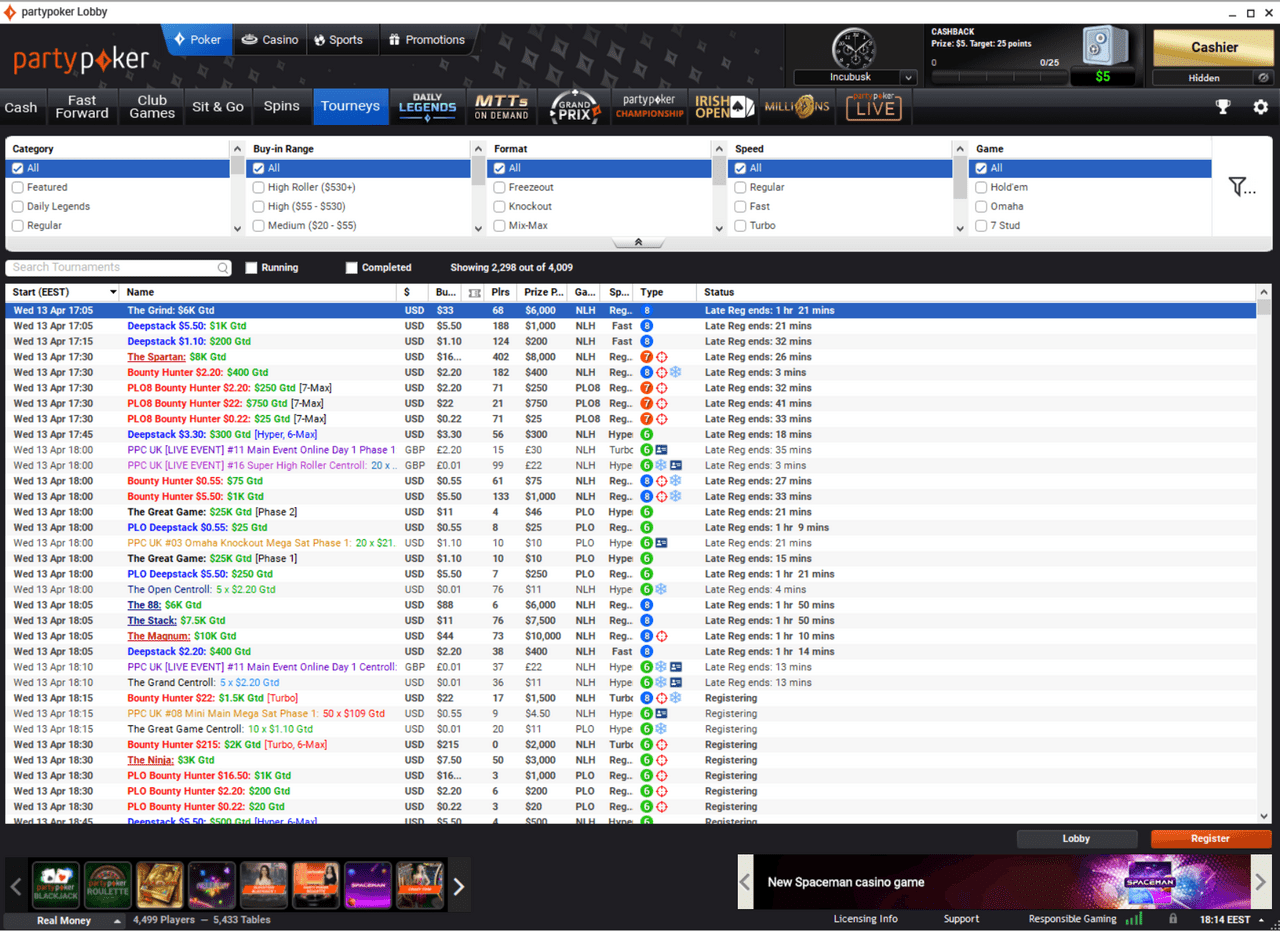Open the Real Money mode dropdown

point(64,920)
